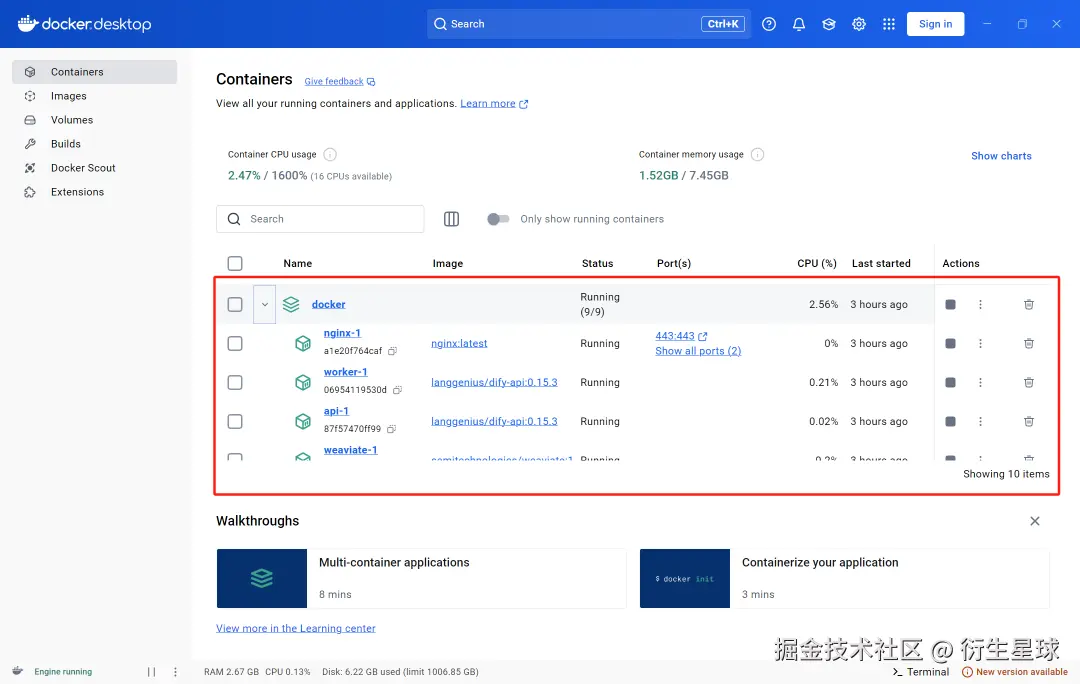Image resolution: width=1080 pixels, height=684 pixels.
Task: Open the notifications bell
Action: point(799,24)
